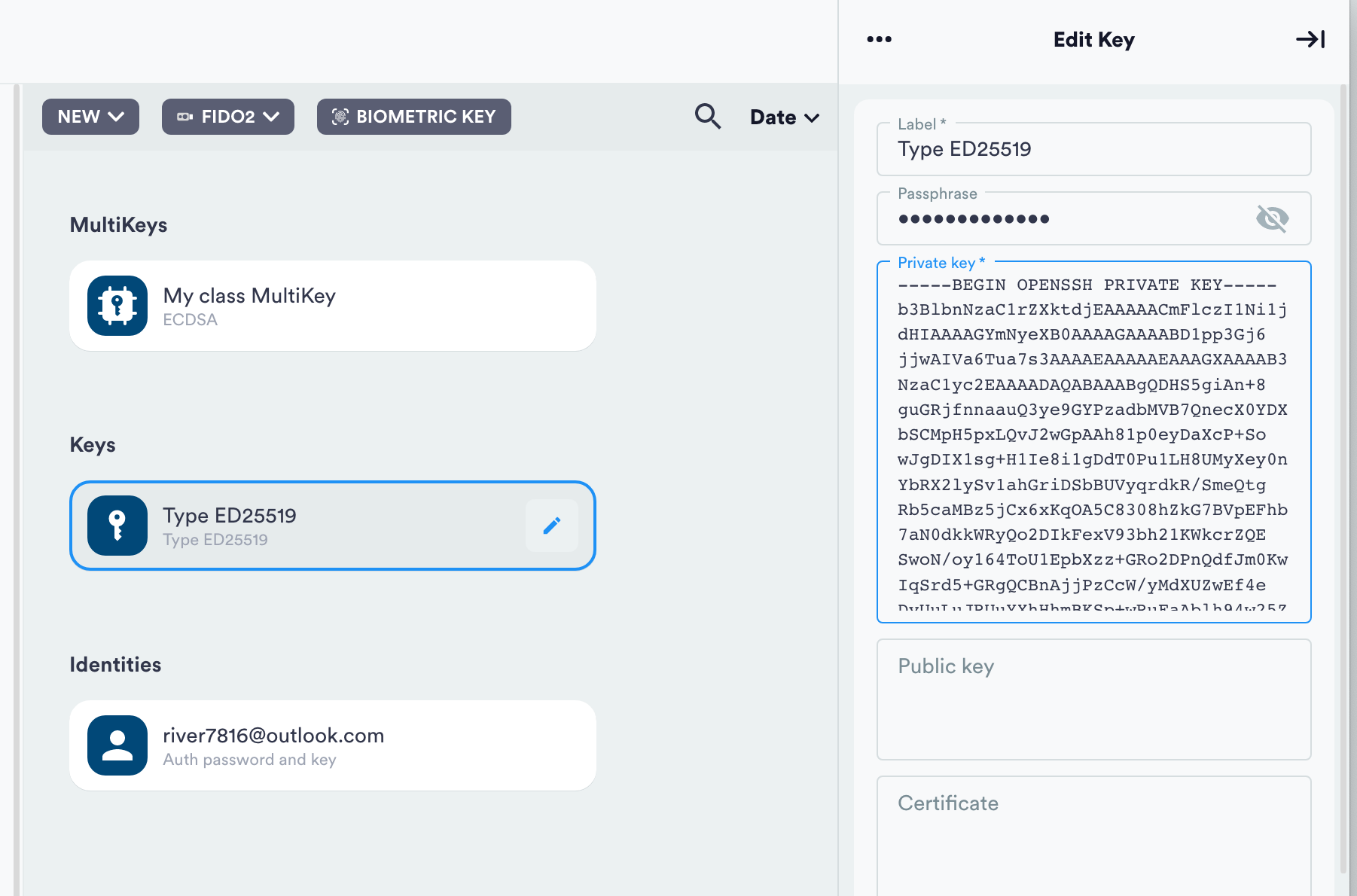Click the pencil edit icon on Type ED25519

pyautogui.click(x=552, y=526)
